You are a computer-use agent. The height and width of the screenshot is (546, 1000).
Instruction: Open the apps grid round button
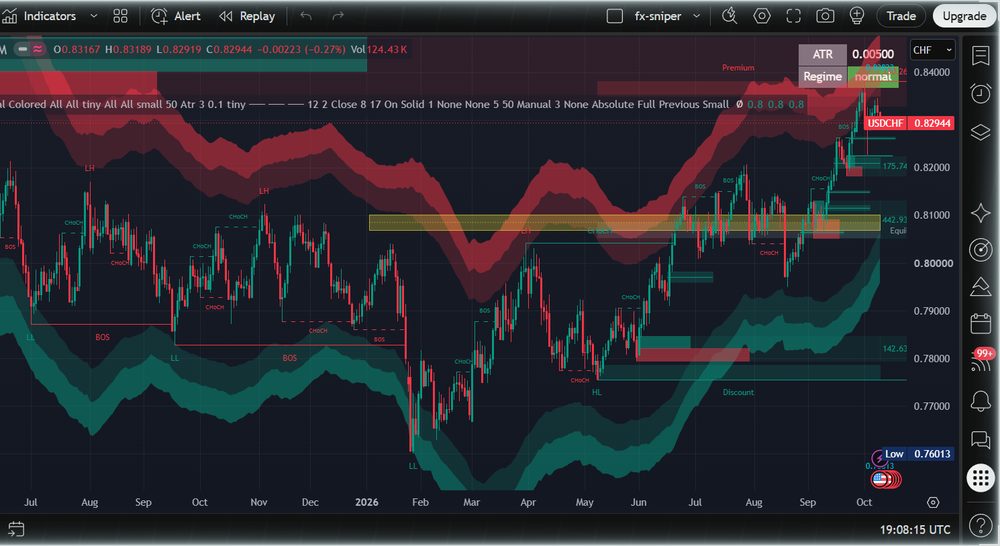(980, 477)
